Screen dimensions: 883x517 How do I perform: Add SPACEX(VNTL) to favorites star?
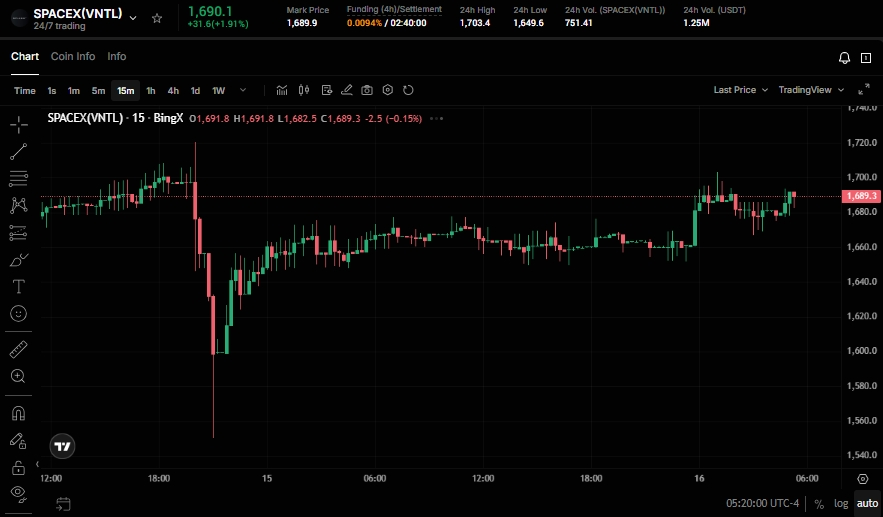(157, 18)
